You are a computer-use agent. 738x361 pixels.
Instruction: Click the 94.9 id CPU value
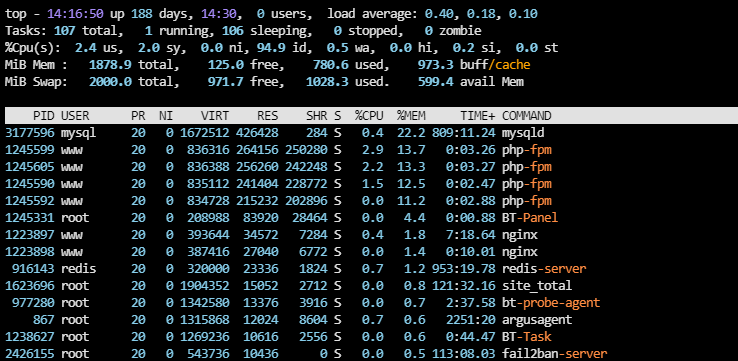271,48
